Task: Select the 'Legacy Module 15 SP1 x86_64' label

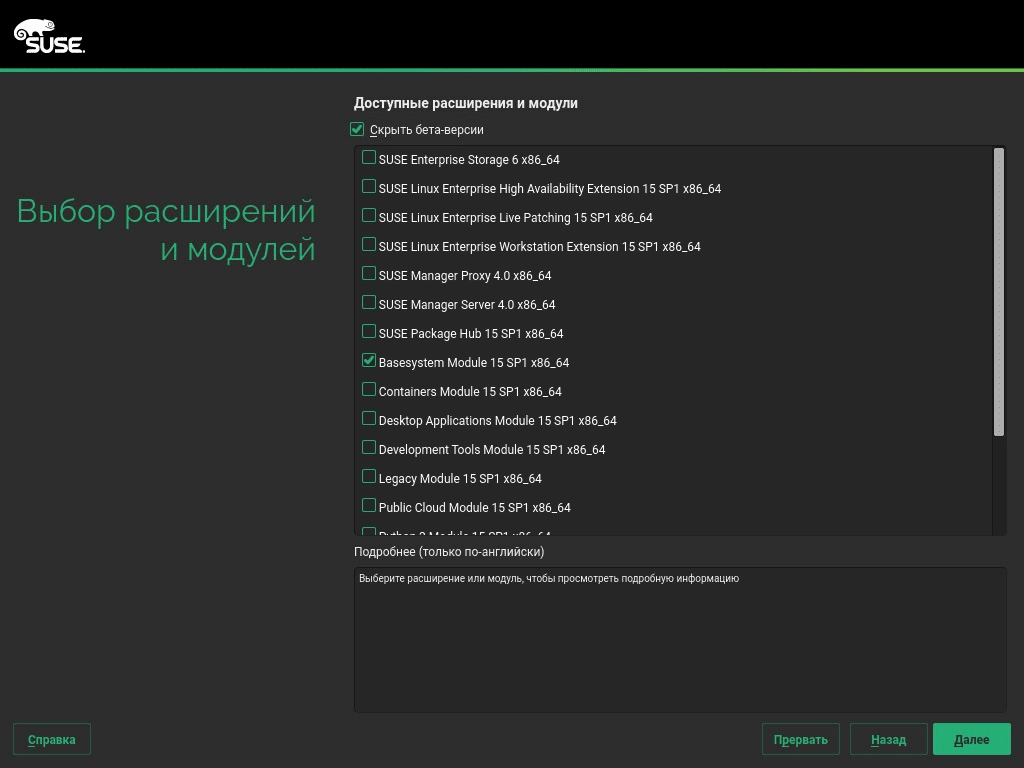Action: (x=460, y=479)
